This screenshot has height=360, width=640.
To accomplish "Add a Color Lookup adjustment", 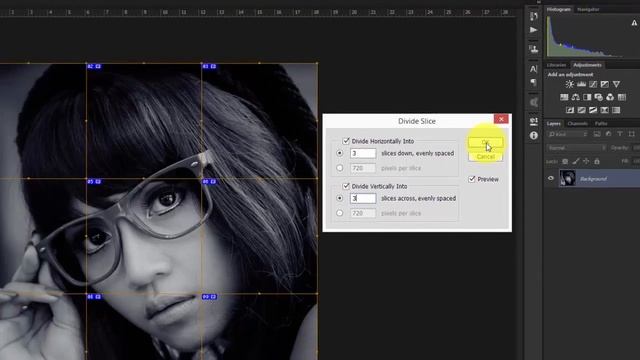I will (622, 97).
